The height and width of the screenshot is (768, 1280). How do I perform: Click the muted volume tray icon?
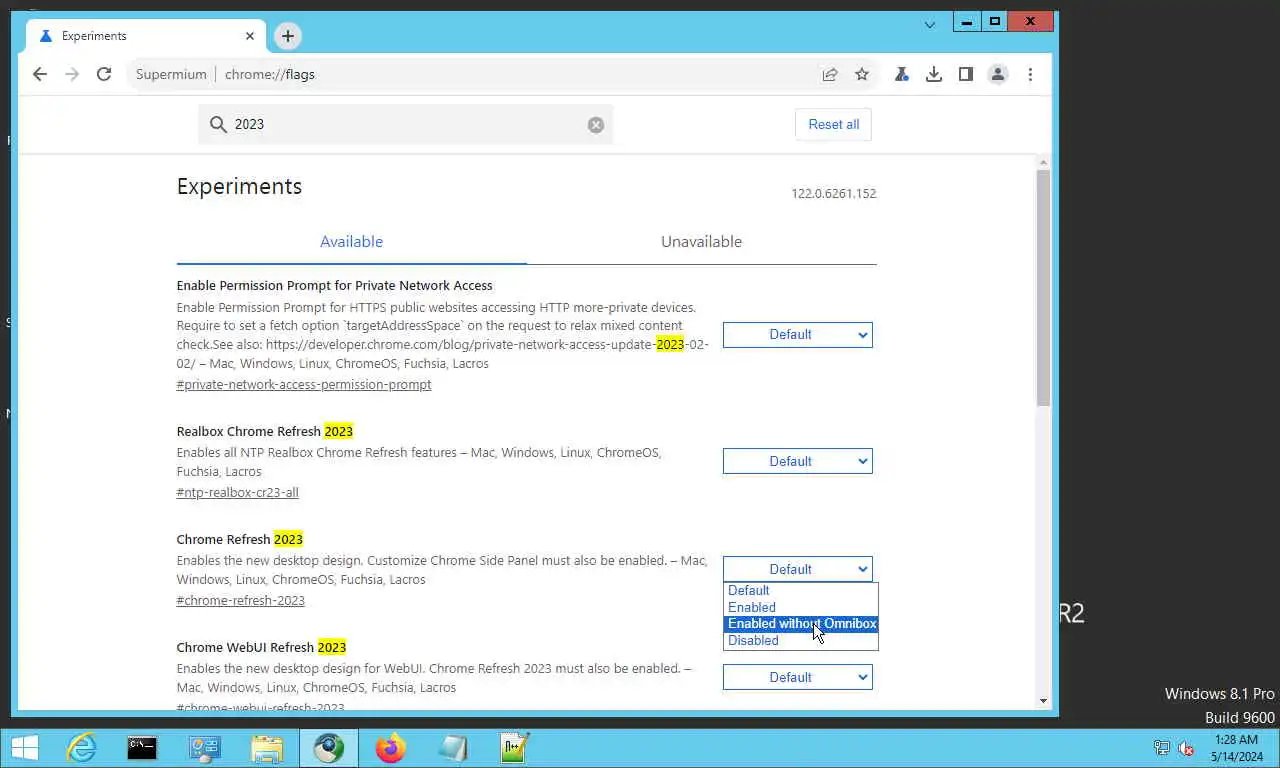(1187, 748)
